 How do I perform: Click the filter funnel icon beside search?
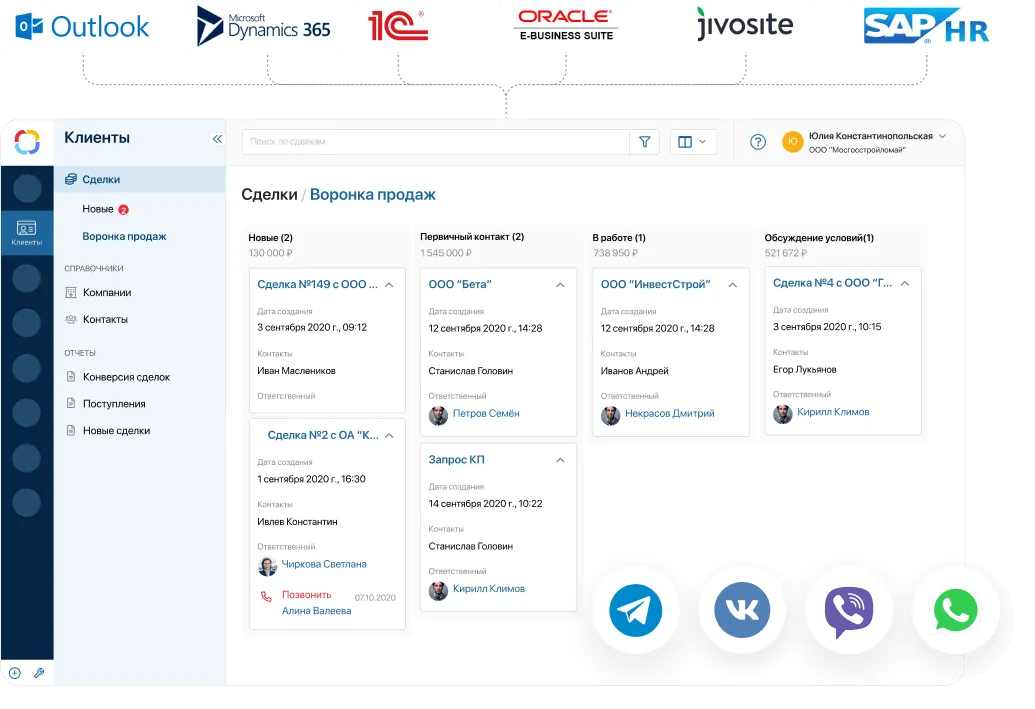(x=644, y=142)
